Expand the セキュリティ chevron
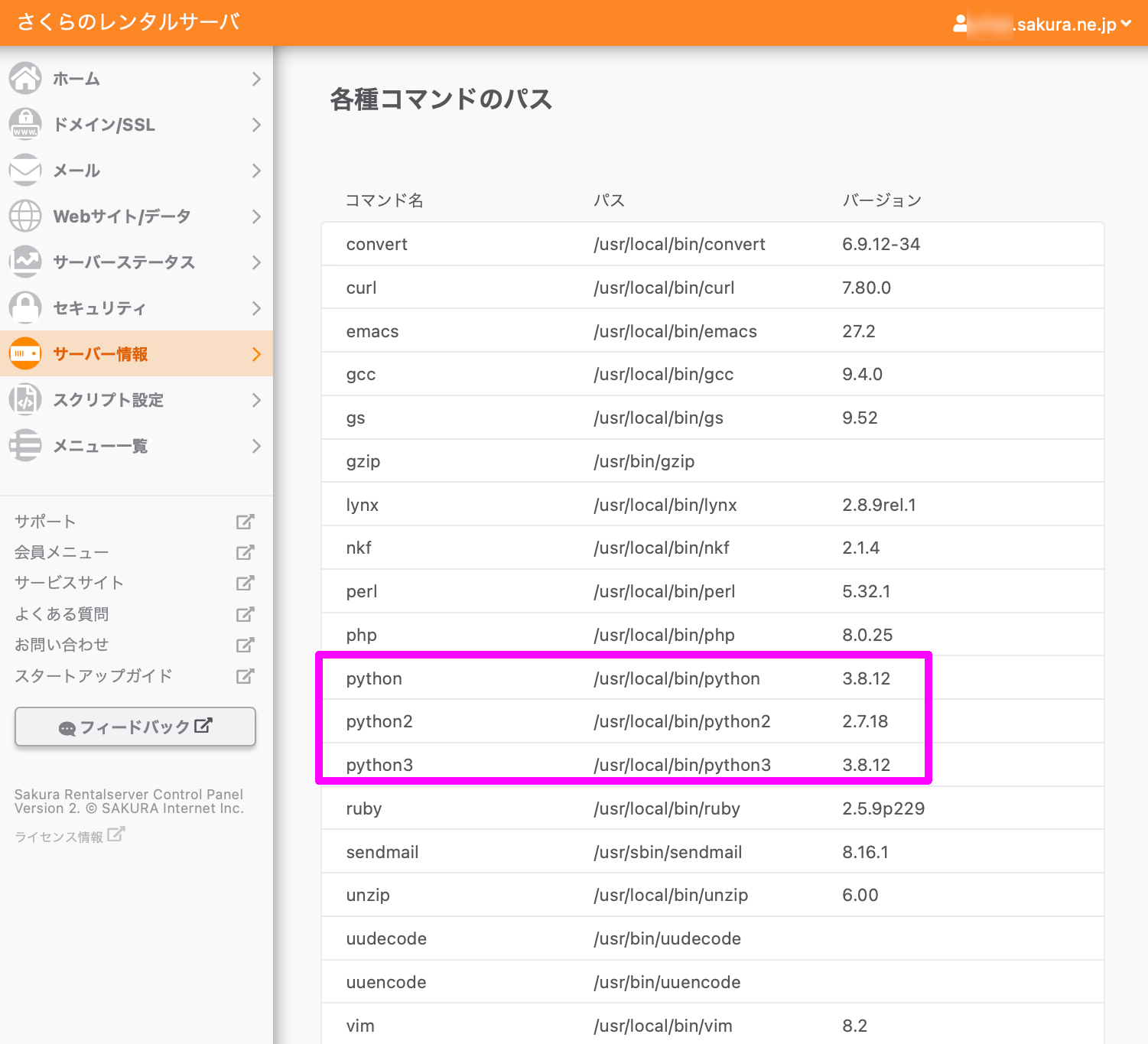This screenshot has height=1044, width=1148. pyautogui.click(x=256, y=308)
